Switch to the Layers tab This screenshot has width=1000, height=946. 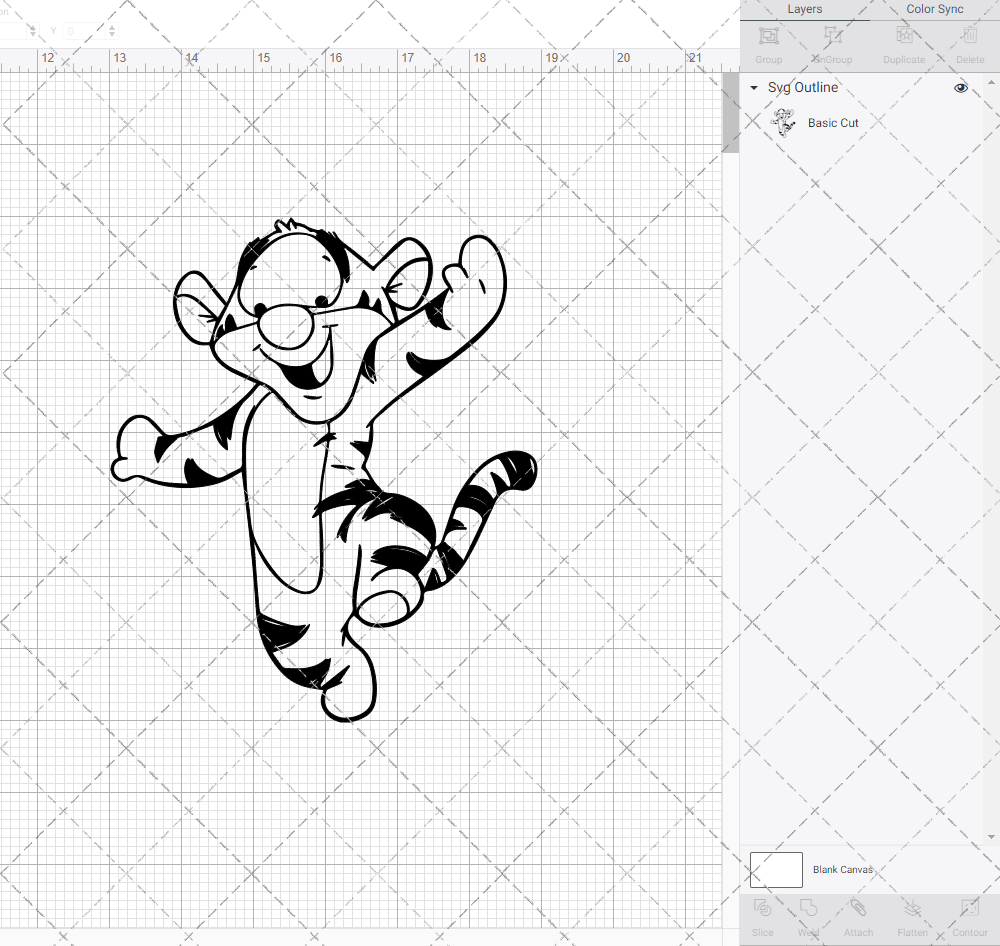804,10
